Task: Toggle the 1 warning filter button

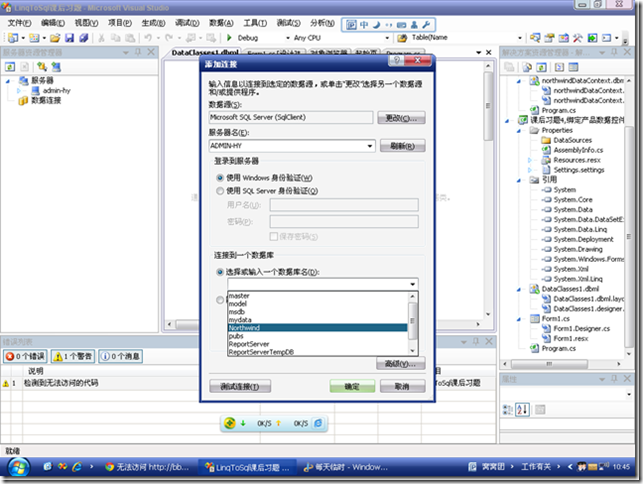Action: 73,356
